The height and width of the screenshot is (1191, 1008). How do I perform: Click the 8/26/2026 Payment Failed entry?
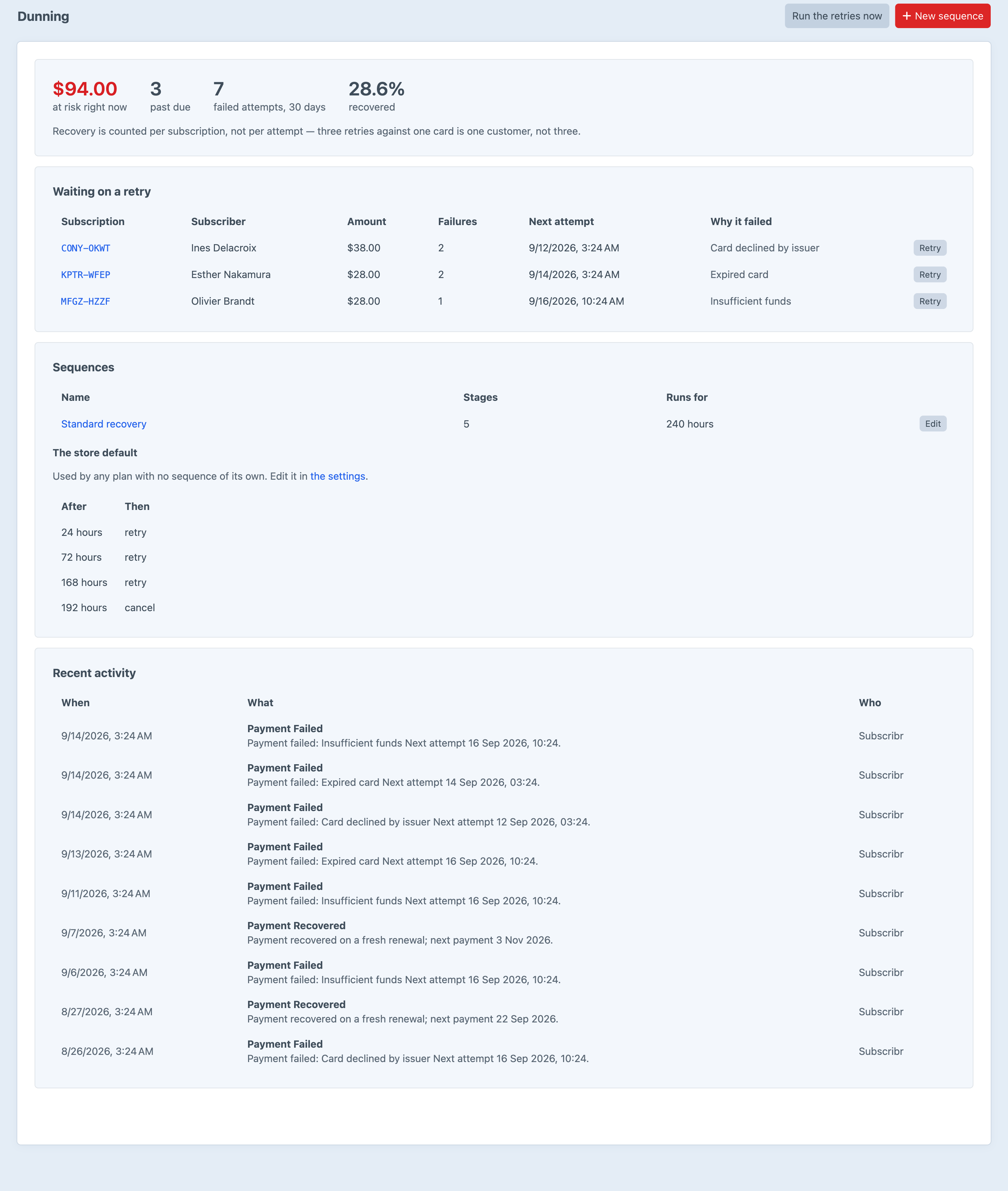click(x=503, y=1052)
